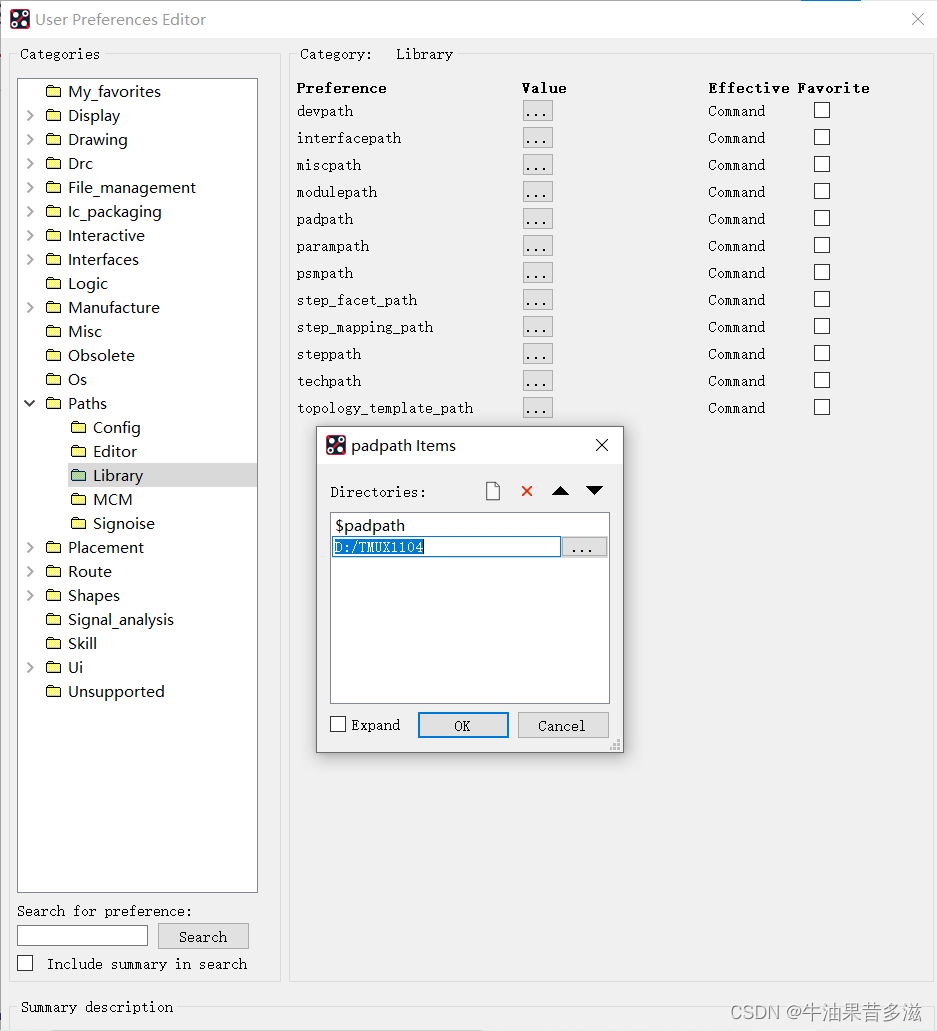
Task: Move directory up with the up arrow
Action: tap(560, 491)
